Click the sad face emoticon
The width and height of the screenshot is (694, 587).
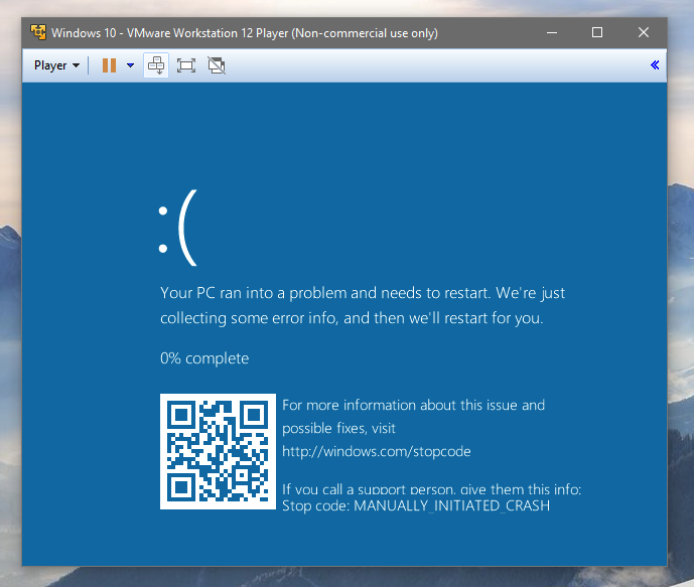pos(178,228)
